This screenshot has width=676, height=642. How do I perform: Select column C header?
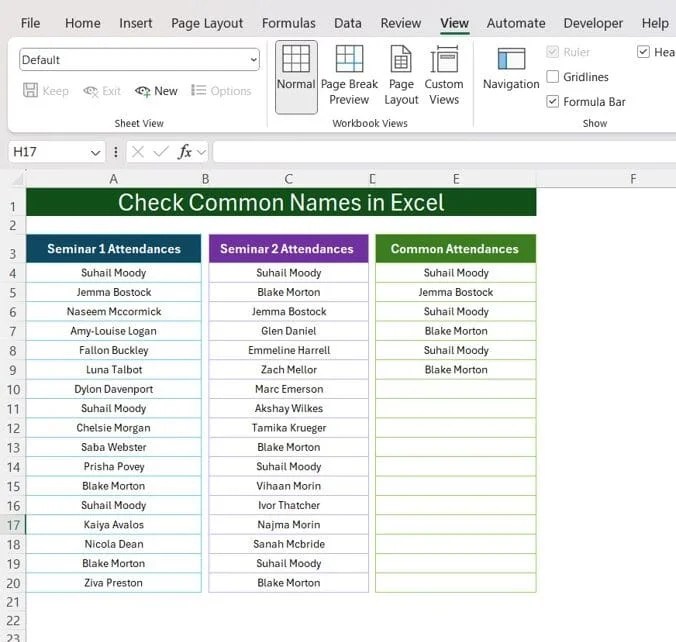[x=288, y=179]
